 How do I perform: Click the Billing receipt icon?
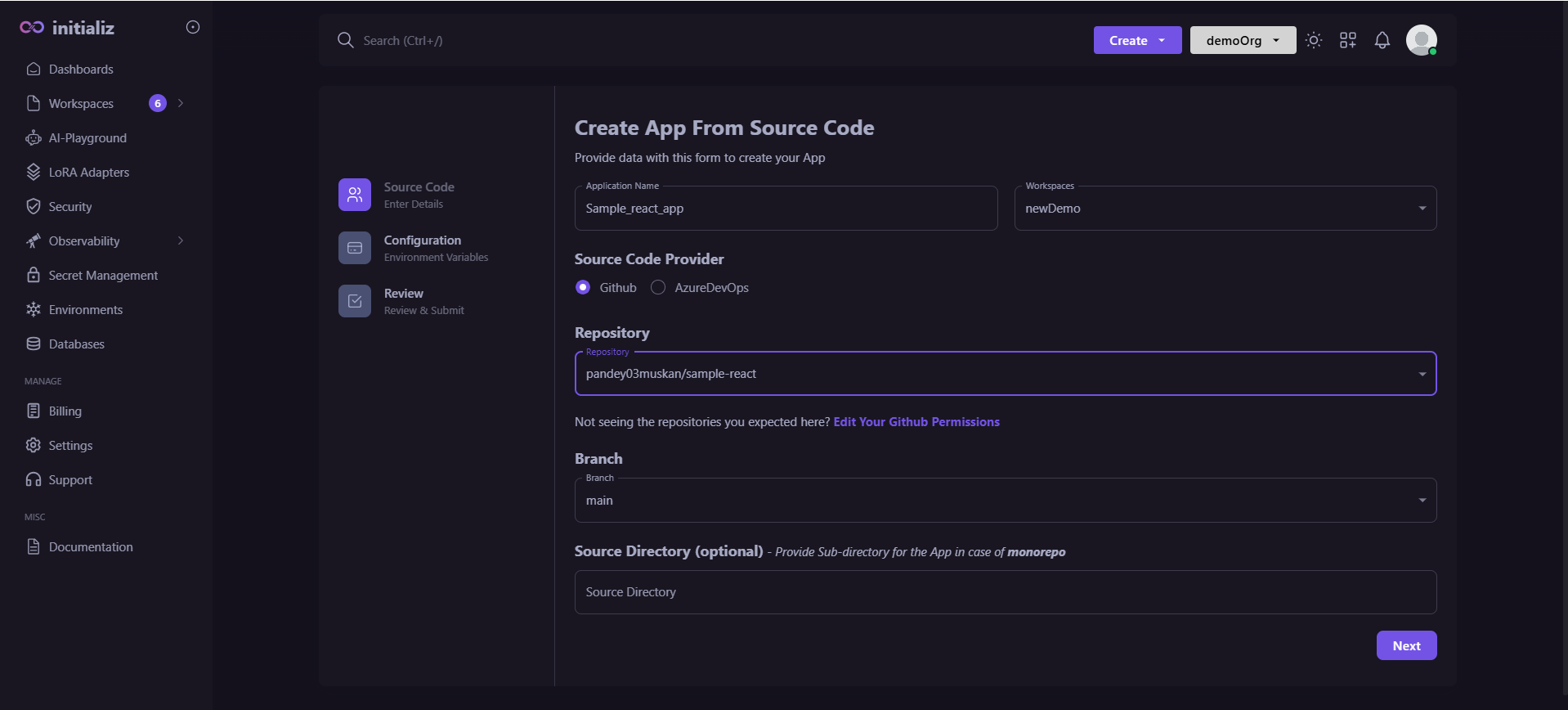pos(34,411)
